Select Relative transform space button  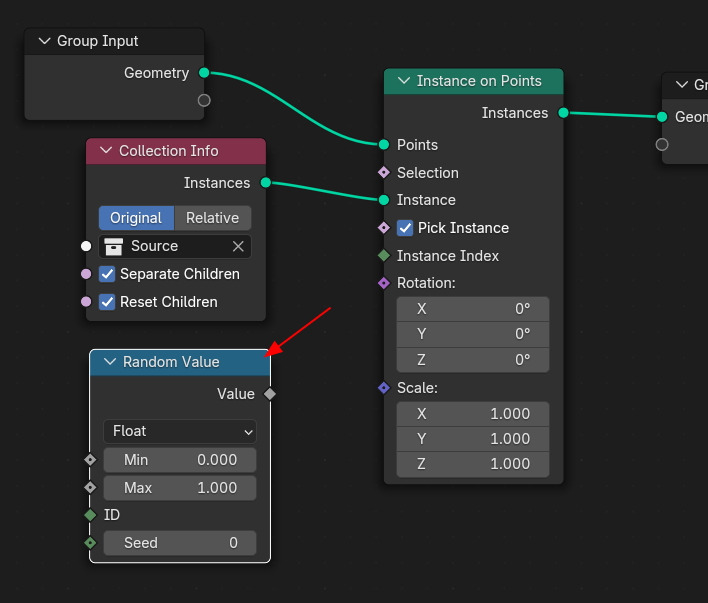pyautogui.click(x=213, y=218)
